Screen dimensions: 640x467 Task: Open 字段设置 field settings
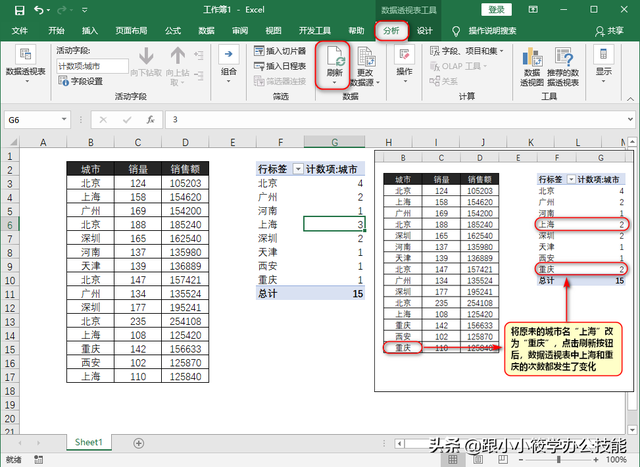[80, 81]
